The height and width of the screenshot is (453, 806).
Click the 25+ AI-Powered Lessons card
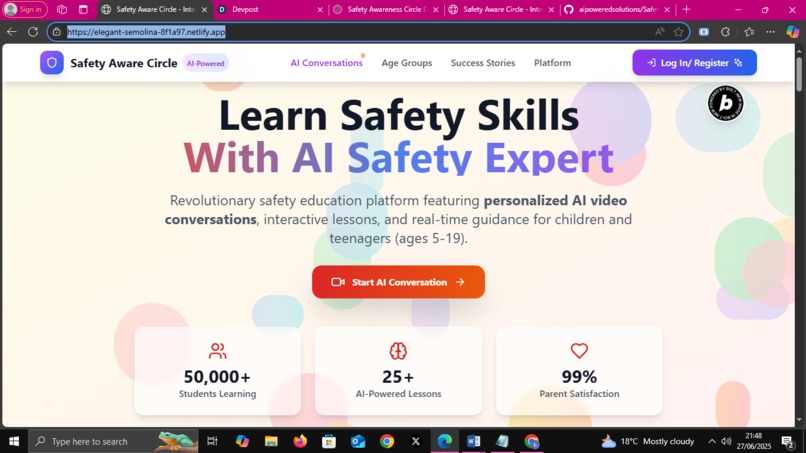tap(398, 371)
